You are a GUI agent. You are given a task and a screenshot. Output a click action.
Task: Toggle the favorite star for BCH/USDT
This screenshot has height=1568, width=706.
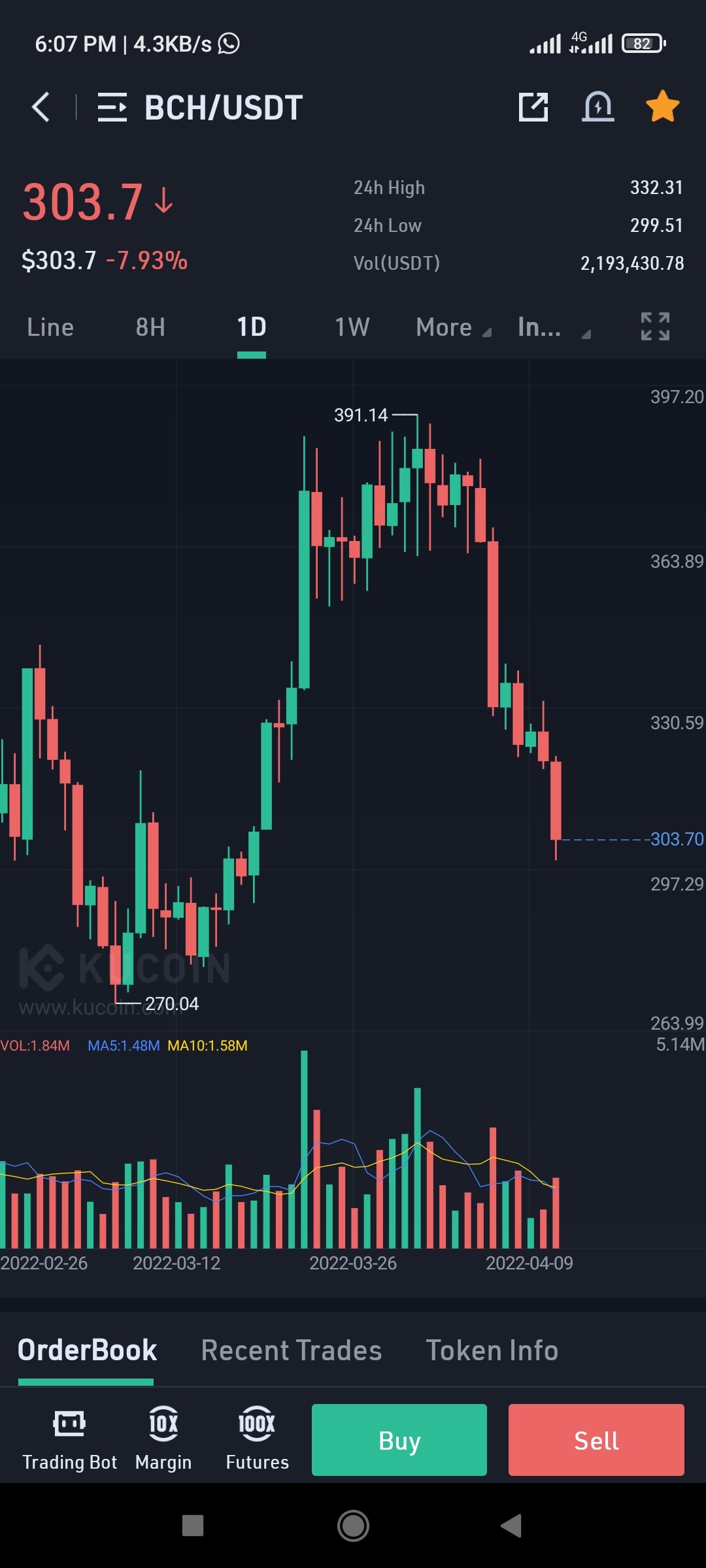pyautogui.click(x=663, y=106)
